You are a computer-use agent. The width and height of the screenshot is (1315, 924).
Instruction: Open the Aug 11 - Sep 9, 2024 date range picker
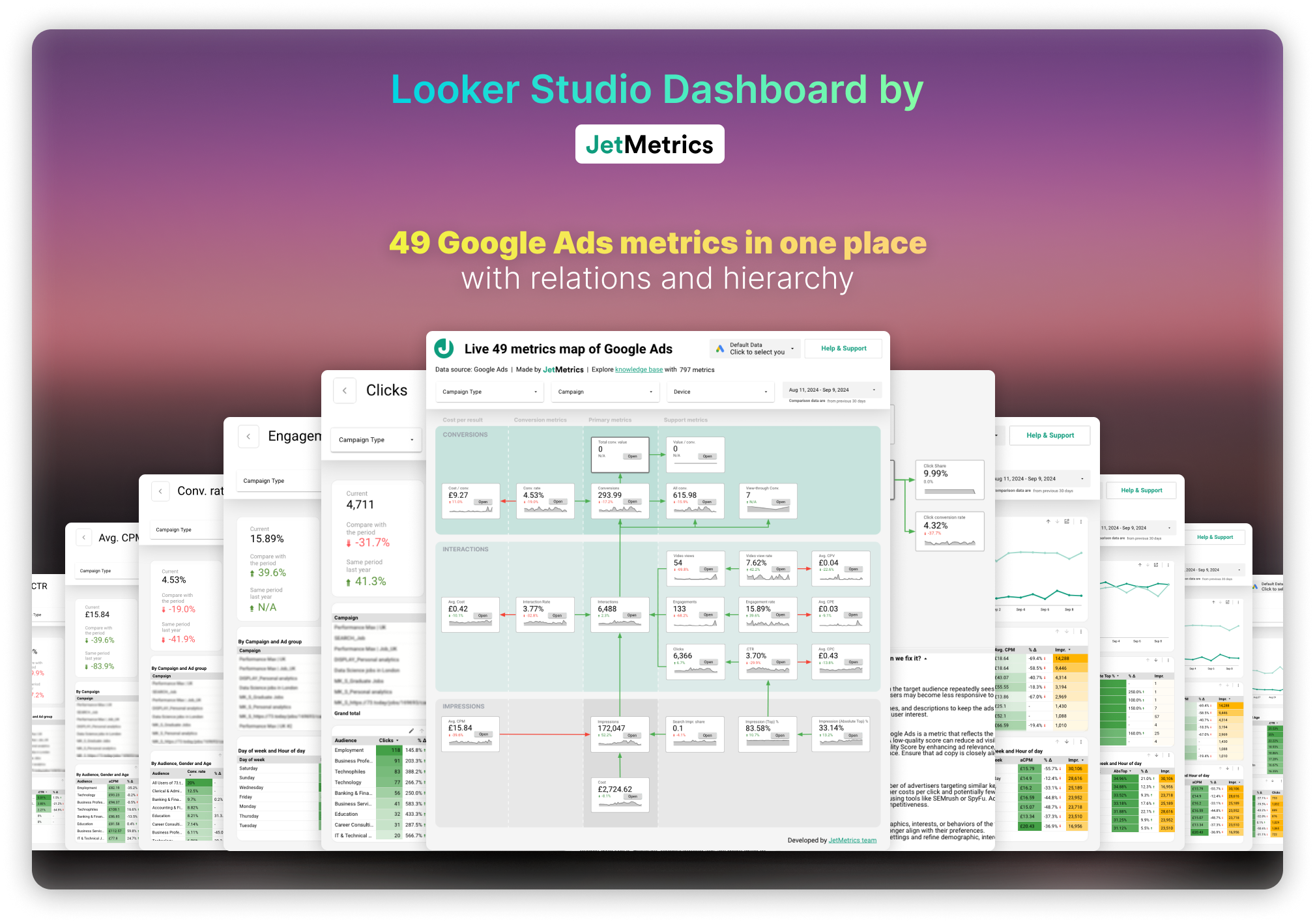(x=831, y=390)
